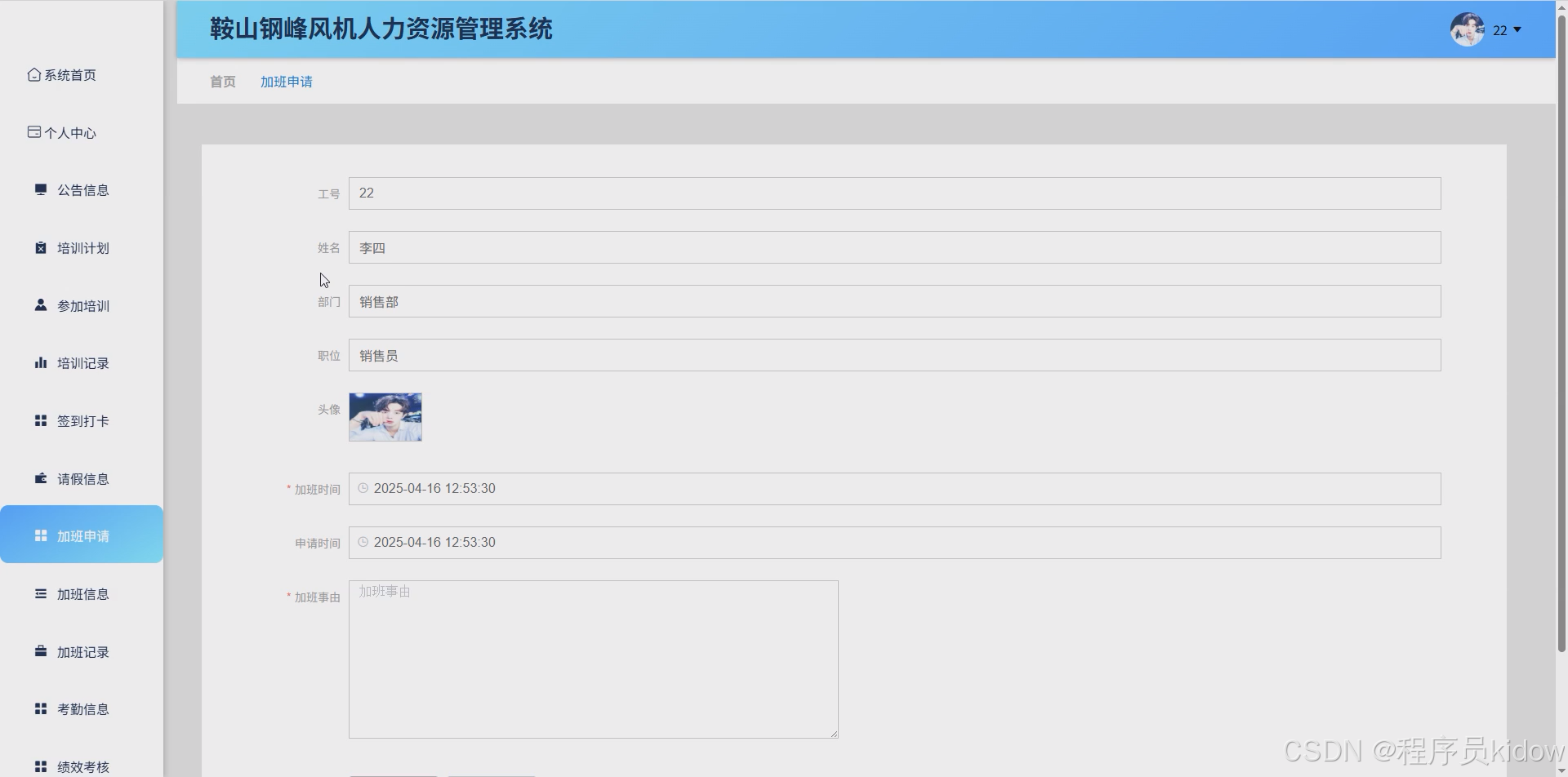Open 加班记录 in the sidebar
The image size is (1568, 777).
click(x=82, y=652)
